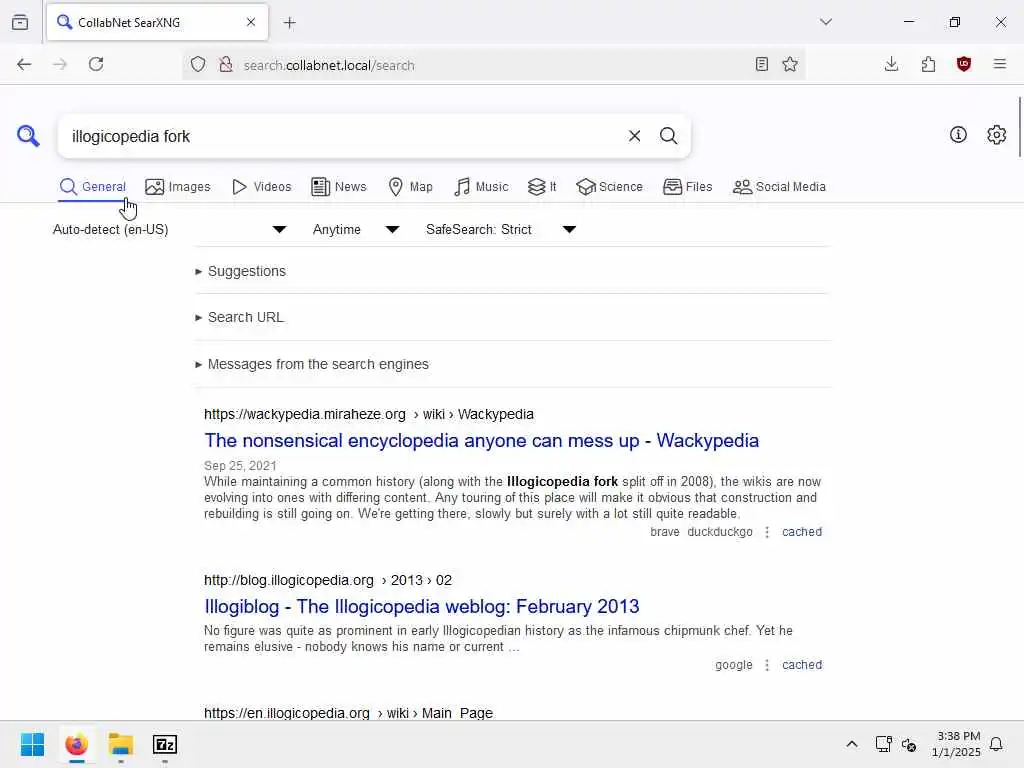Switch to Science category
Image resolution: width=1024 pixels, height=768 pixels.
[609, 187]
